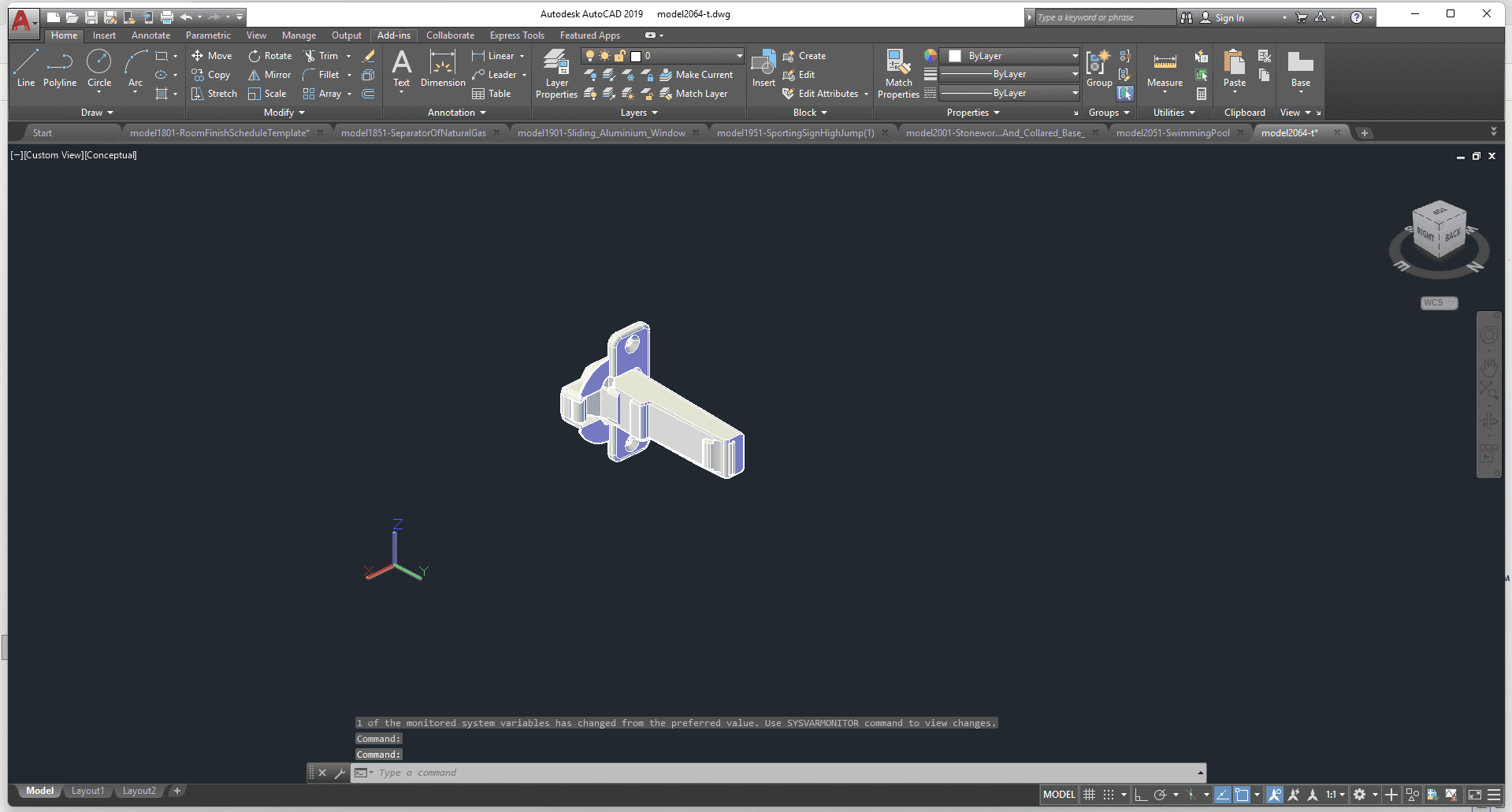1512x812 pixels.
Task: Toggle ortho mode in status bar
Action: (x=1141, y=795)
